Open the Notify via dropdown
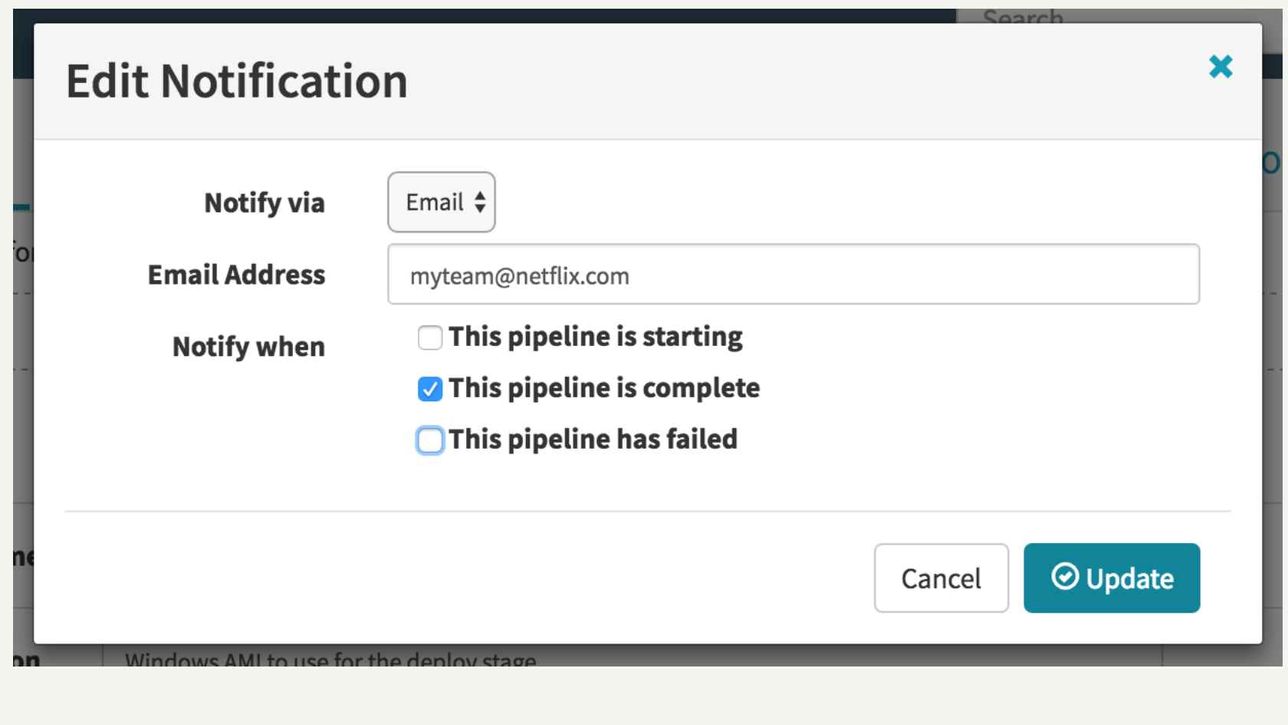The image size is (1288, 725). pyautogui.click(x=441, y=202)
